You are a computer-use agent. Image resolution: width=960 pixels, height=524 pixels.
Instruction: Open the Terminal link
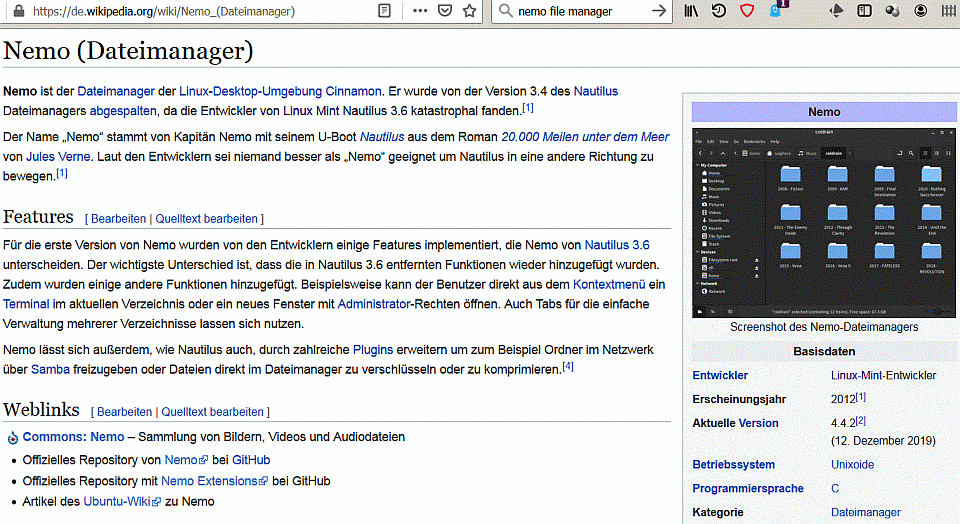(26, 304)
